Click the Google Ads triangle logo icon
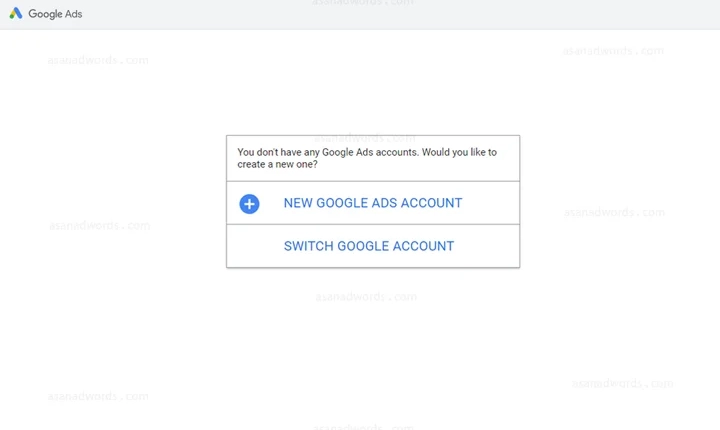Screen dimensions: 720x430 click(x=16, y=13)
